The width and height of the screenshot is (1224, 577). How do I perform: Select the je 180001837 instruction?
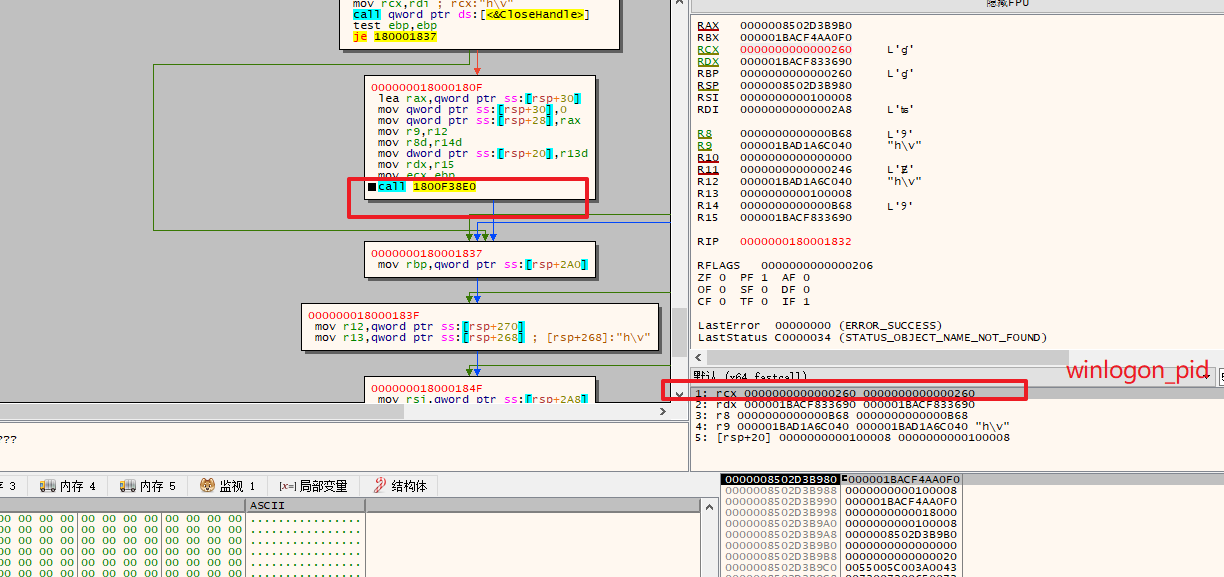[x=395, y=36]
